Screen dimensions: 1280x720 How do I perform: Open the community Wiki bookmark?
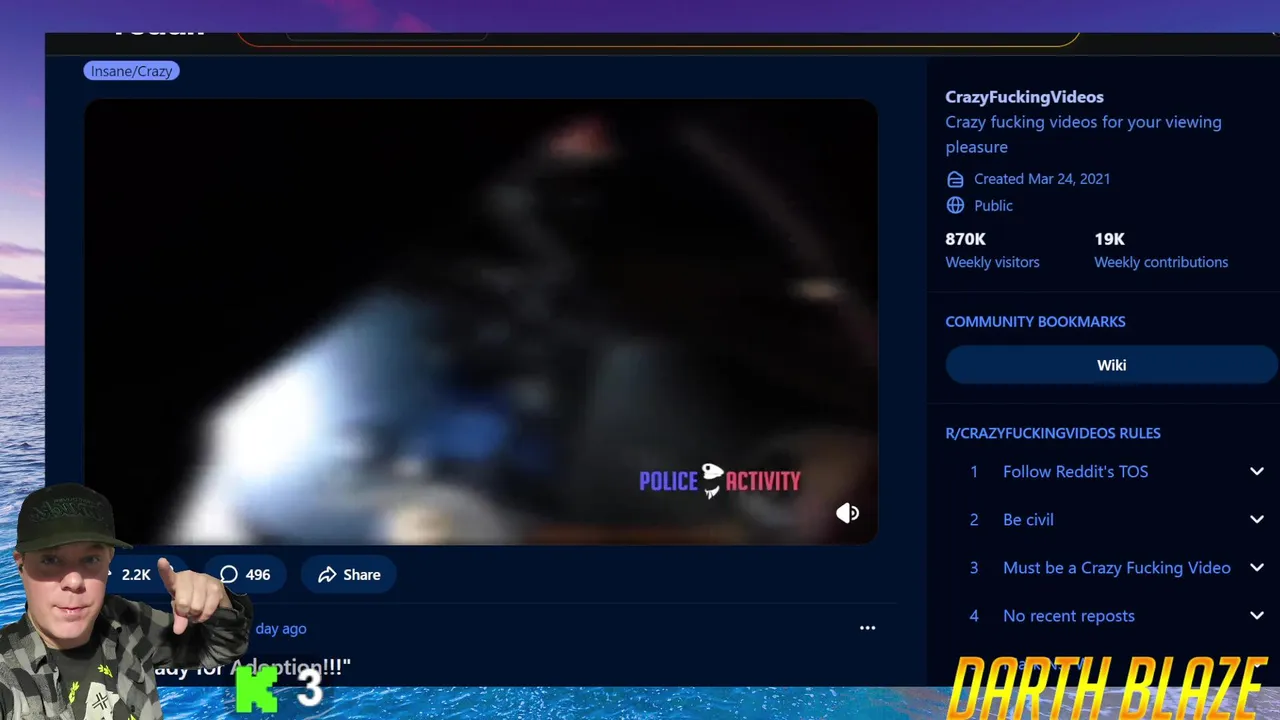[x=1111, y=365]
